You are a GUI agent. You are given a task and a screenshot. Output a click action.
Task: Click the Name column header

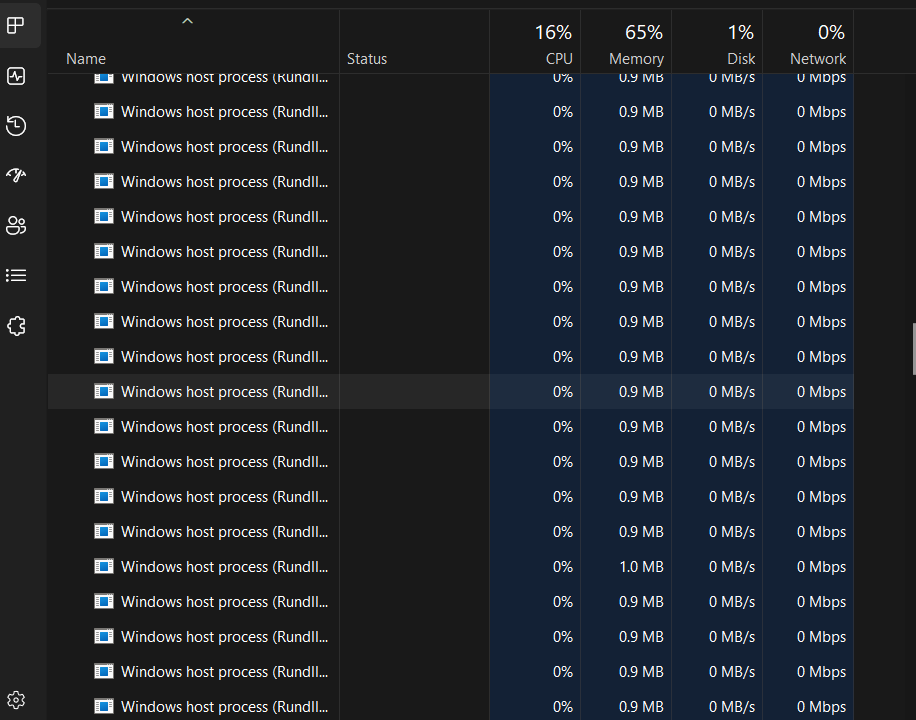pos(86,58)
